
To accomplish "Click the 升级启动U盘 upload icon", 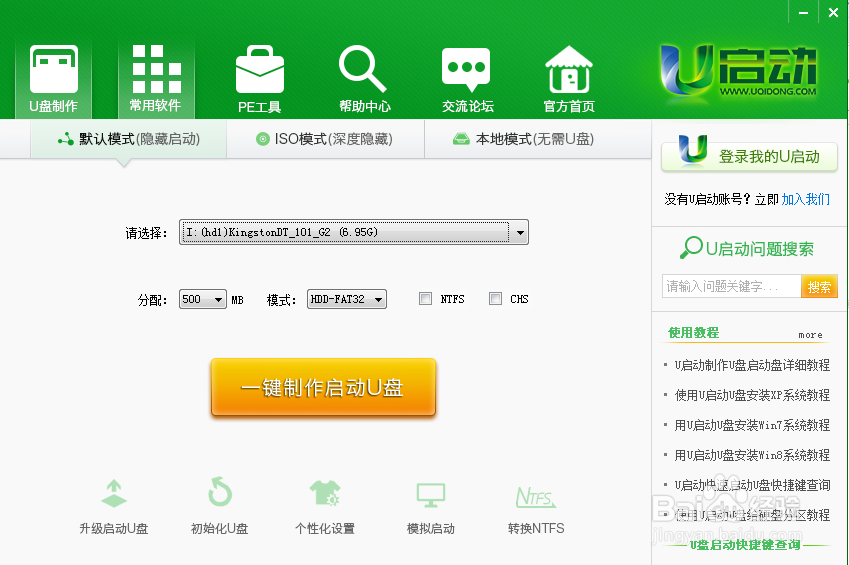I will click(x=114, y=493).
